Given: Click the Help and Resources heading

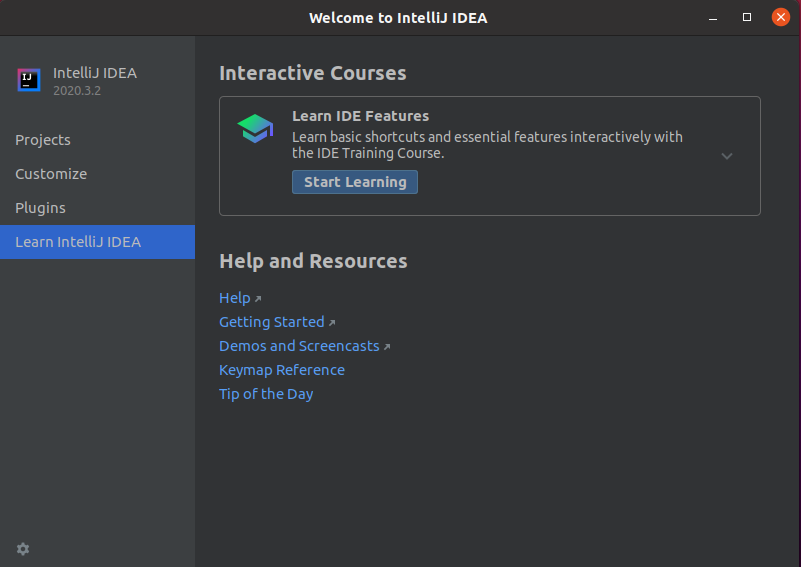Looking at the screenshot, I should [313, 261].
